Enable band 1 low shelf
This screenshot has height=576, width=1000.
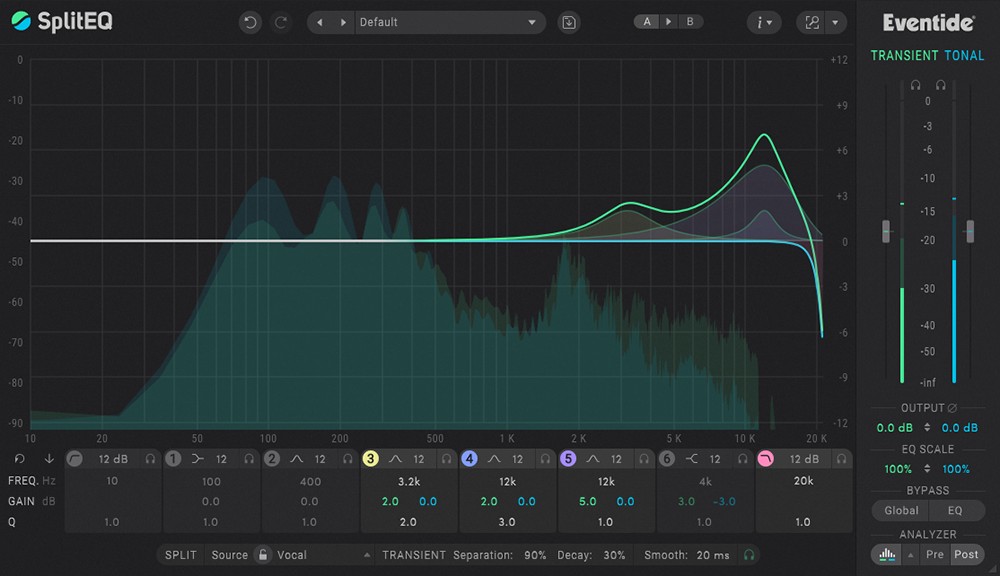click(173, 459)
